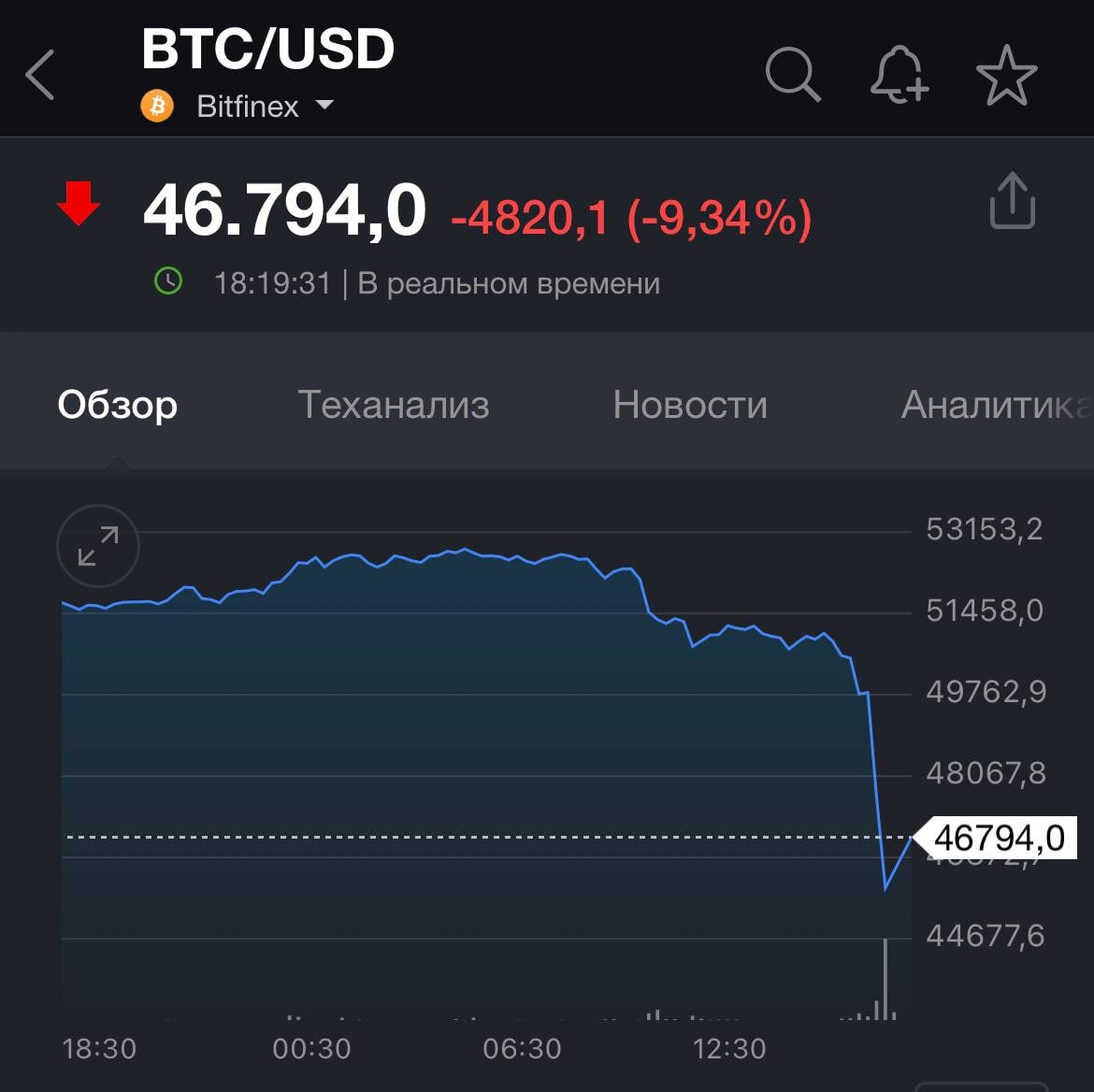Tap the share icon beside price
The image size is (1094, 1092).
[1012, 201]
